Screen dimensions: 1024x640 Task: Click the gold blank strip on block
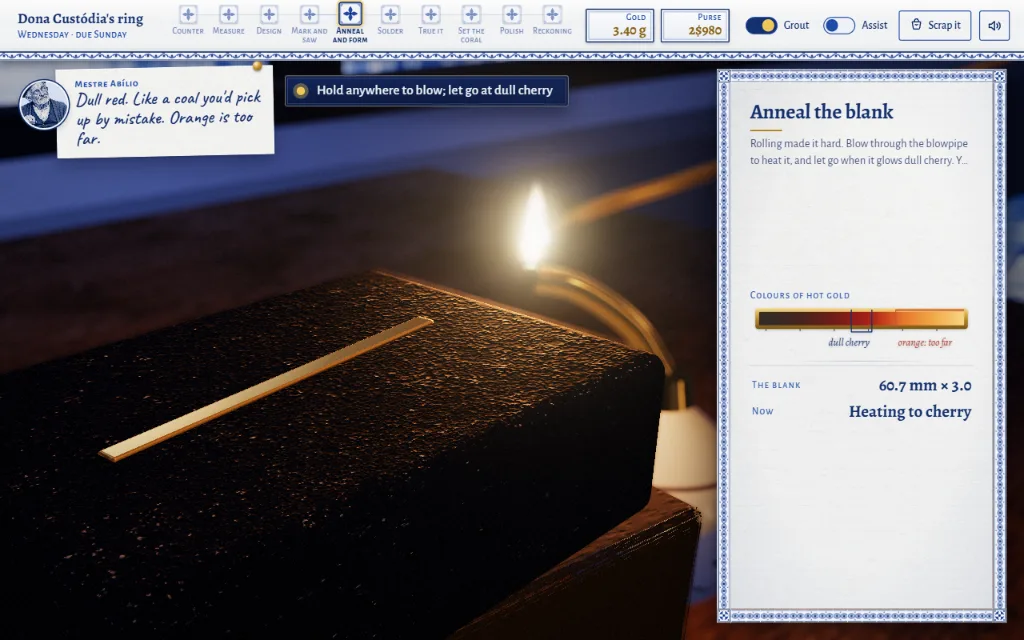[x=266, y=389]
